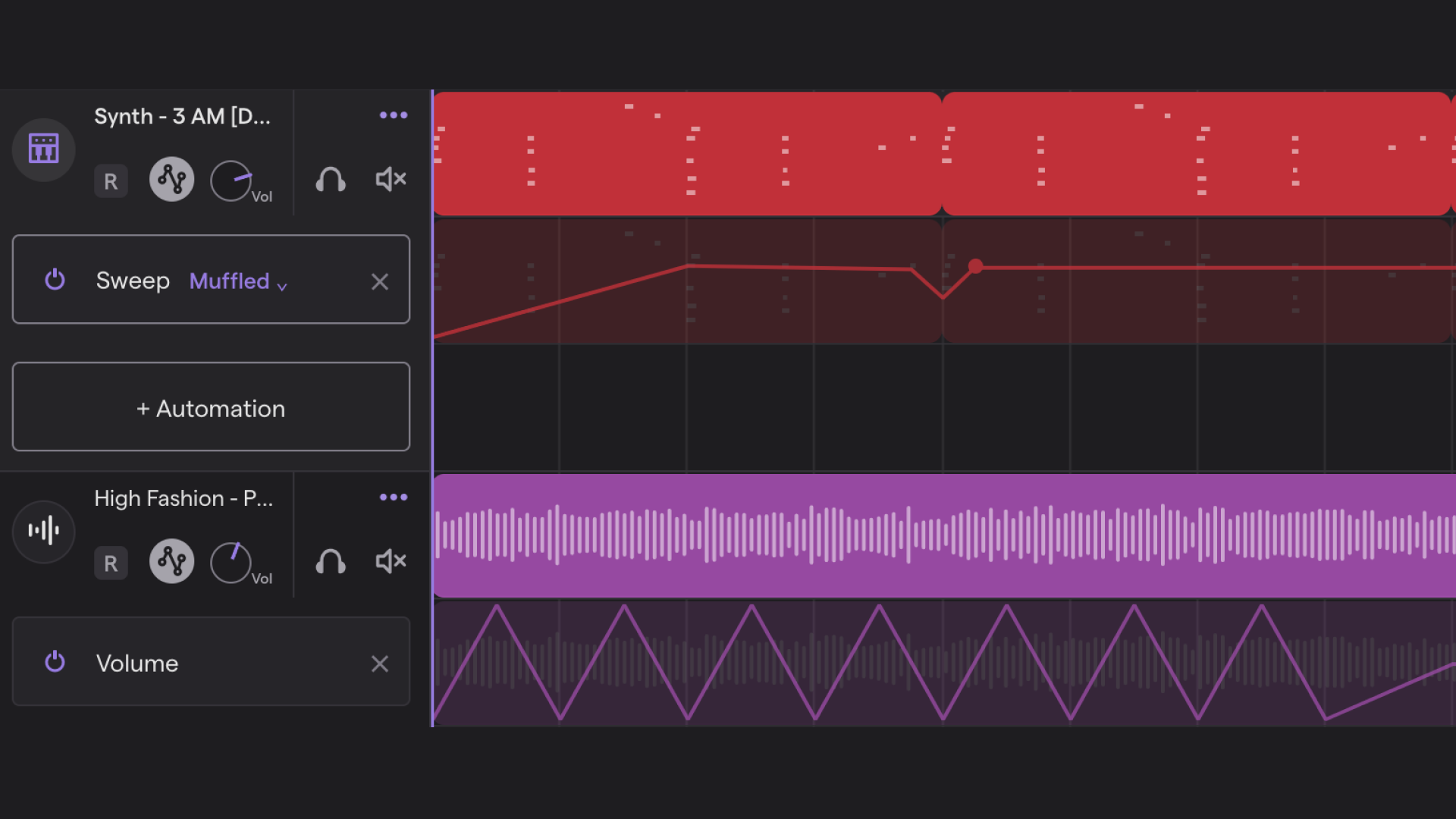Viewport: 1456px width, 819px height.
Task: Open the High Fashion track options menu
Action: coord(393,497)
